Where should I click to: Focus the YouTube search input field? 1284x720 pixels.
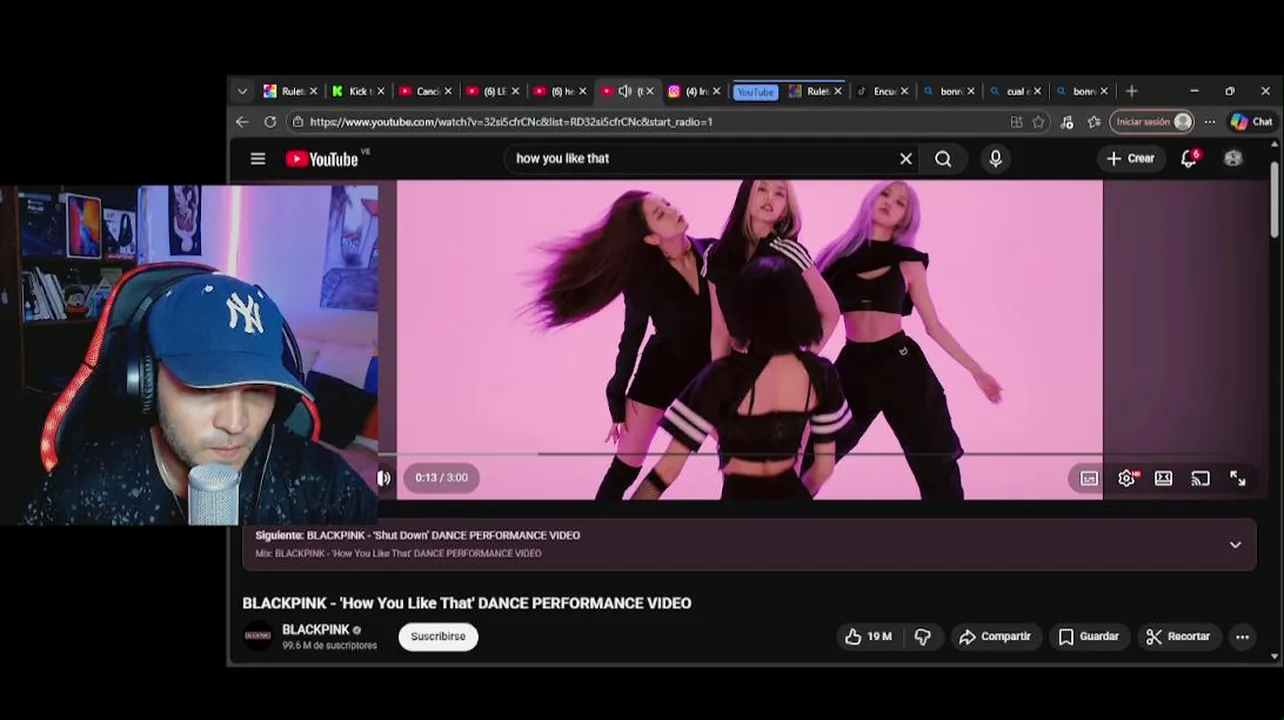click(x=700, y=158)
